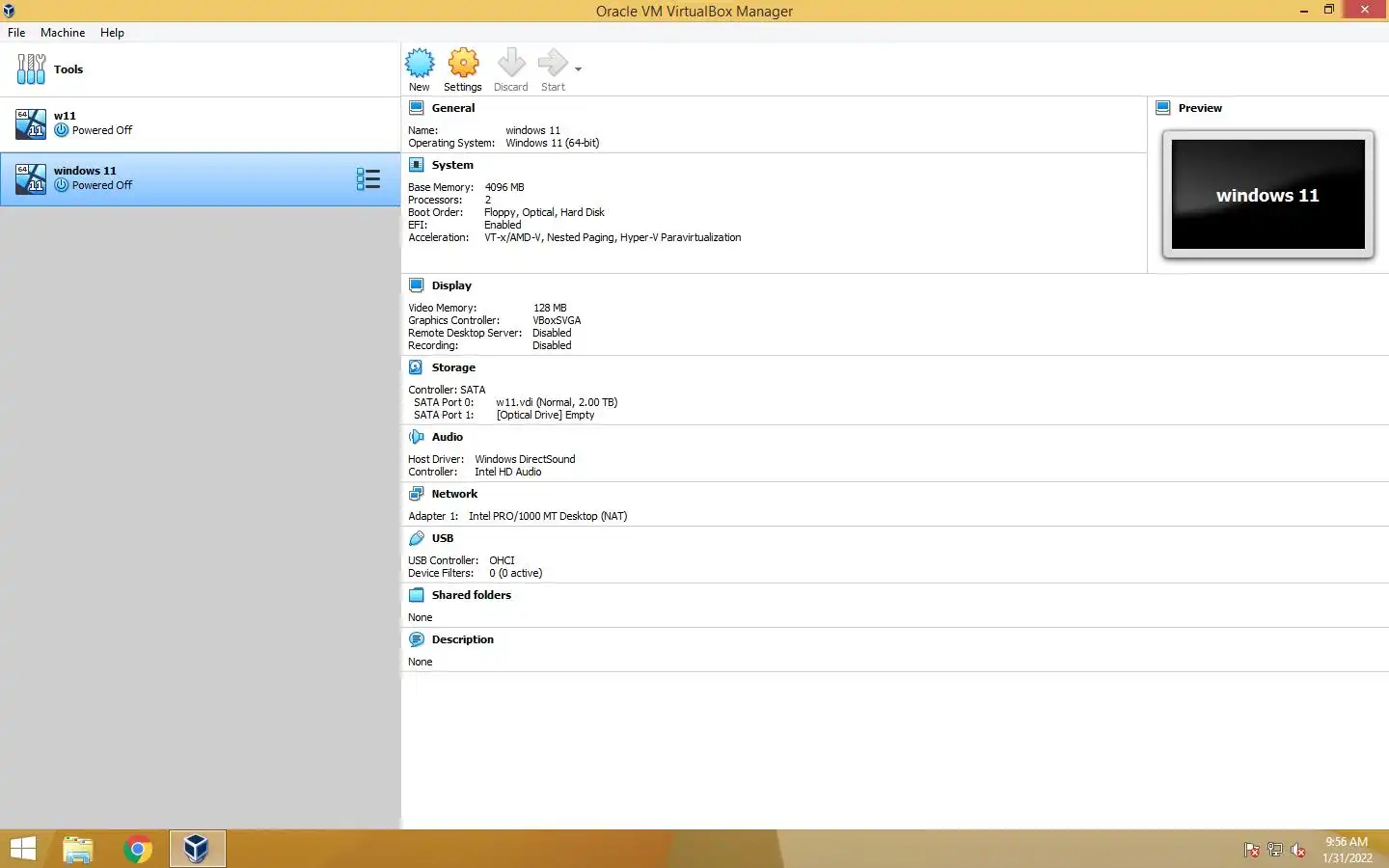Open the General settings heading link
Image resolution: width=1389 pixels, height=868 pixels.
tap(453, 108)
